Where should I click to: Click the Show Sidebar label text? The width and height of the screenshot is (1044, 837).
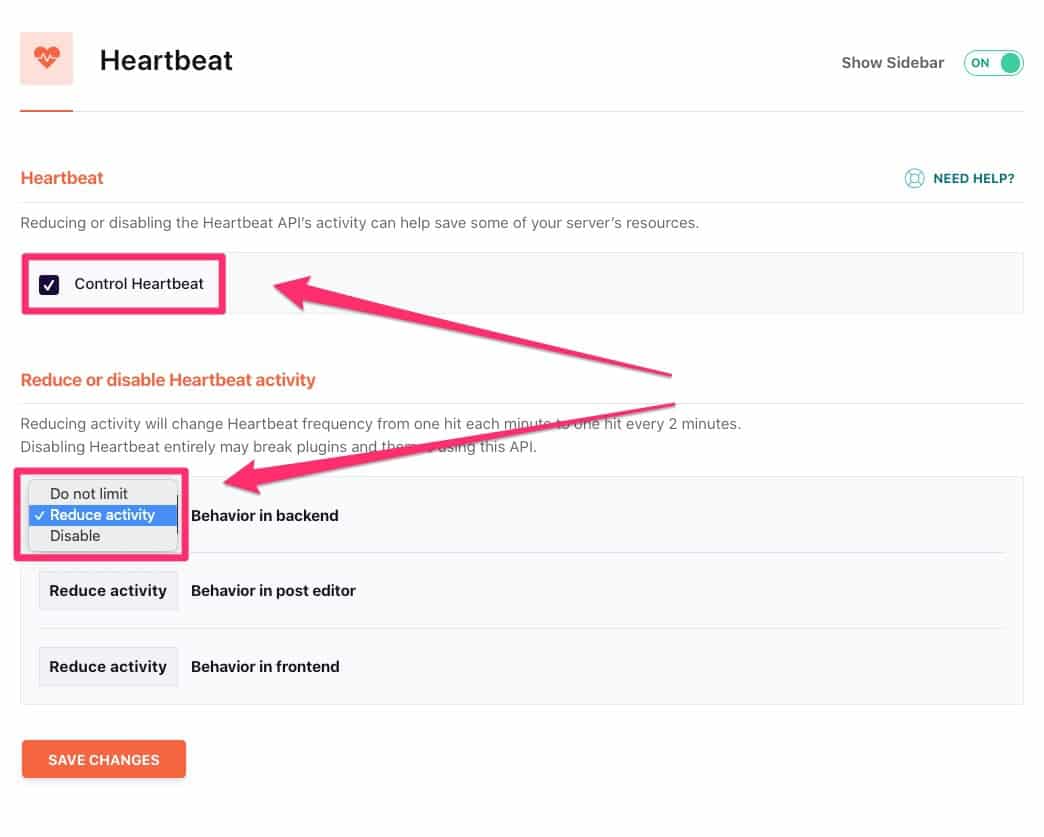pyautogui.click(x=892, y=62)
